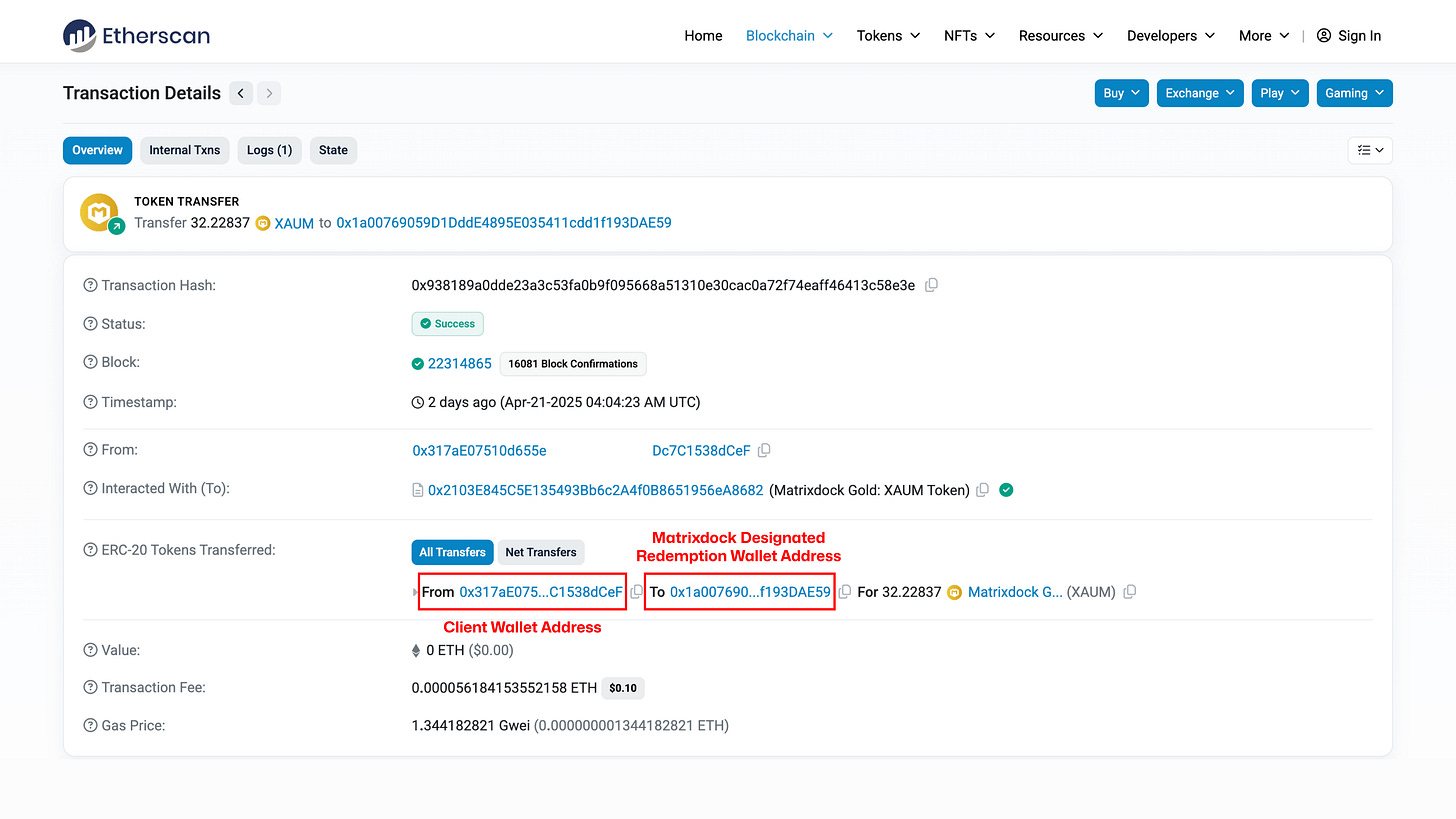The image size is (1456, 819).
Task: Click the XAUM token link in the summary
Action: [294, 223]
